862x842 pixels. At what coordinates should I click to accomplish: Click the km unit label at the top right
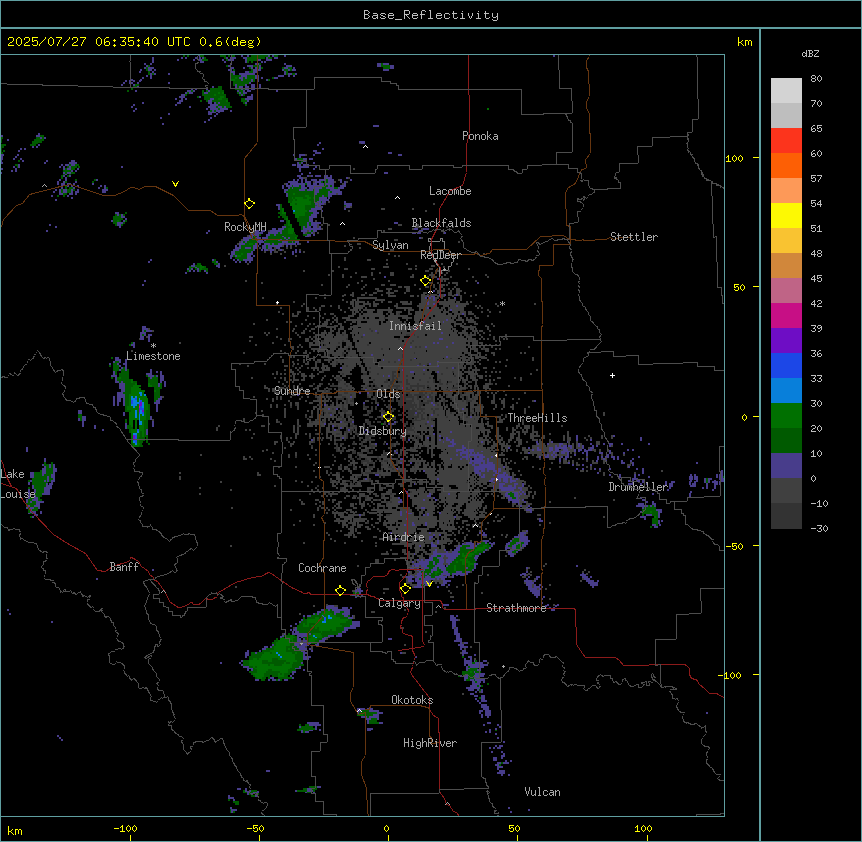click(x=744, y=42)
